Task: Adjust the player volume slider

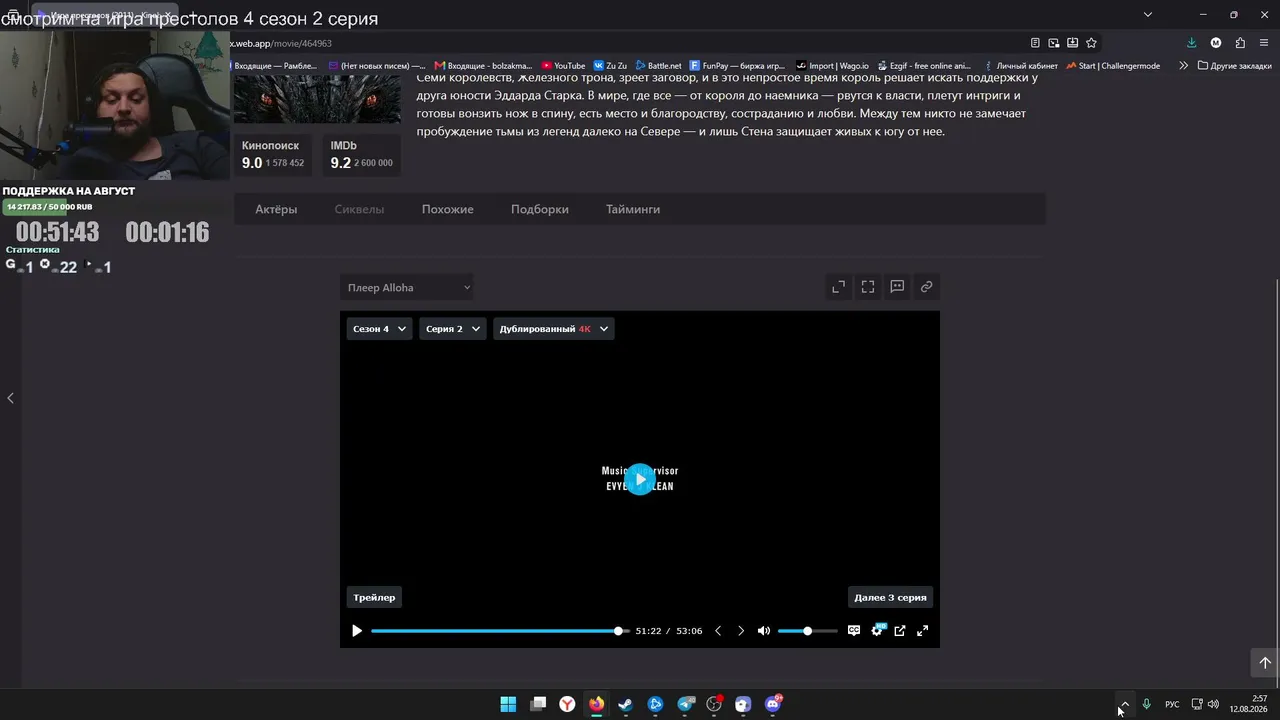Action: (x=807, y=631)
